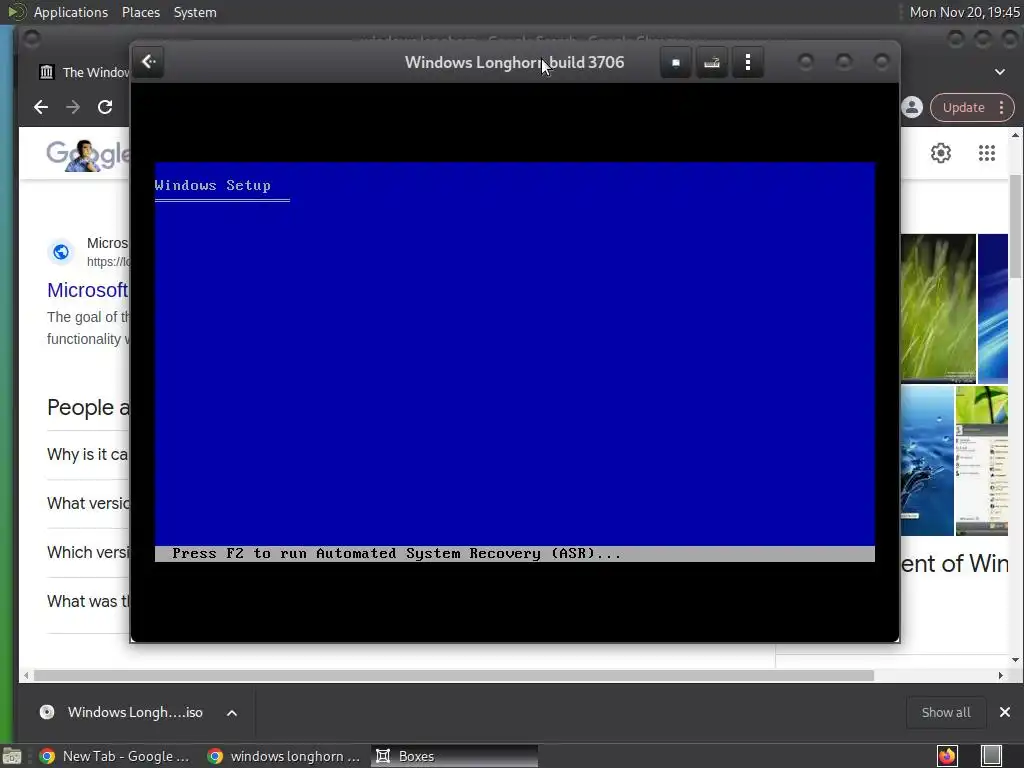Click Show all downloads
Image resolution: width=1024 pixels, height=768 pixels.
(946, 712)
